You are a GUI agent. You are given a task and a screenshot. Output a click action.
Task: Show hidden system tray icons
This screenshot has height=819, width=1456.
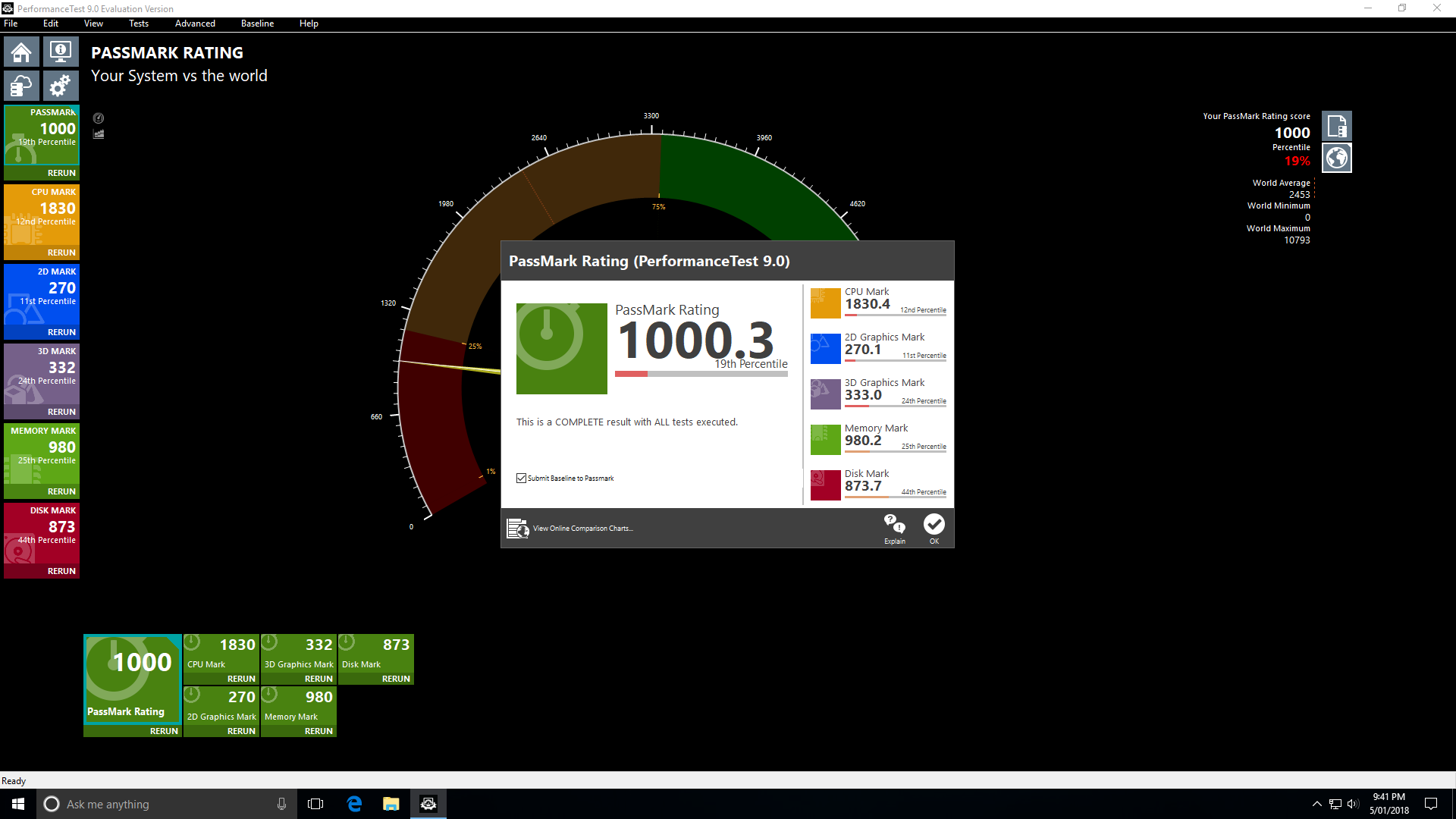pos(1317,804)
